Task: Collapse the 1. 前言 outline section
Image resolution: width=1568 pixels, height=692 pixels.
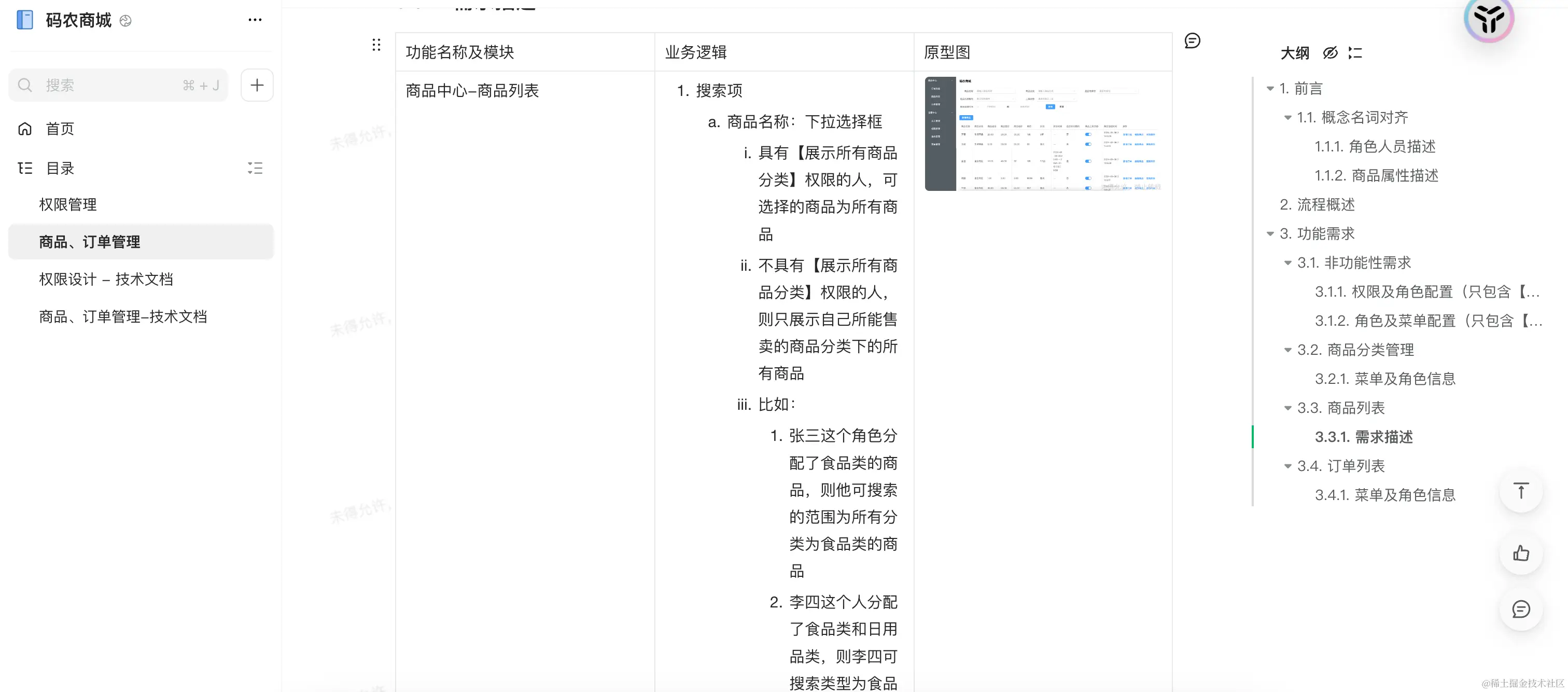Action: (1270, 89)
